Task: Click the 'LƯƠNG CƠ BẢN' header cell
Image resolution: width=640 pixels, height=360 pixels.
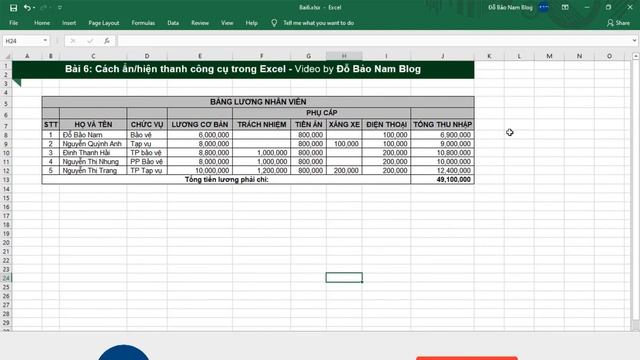Action: (200, 124)
